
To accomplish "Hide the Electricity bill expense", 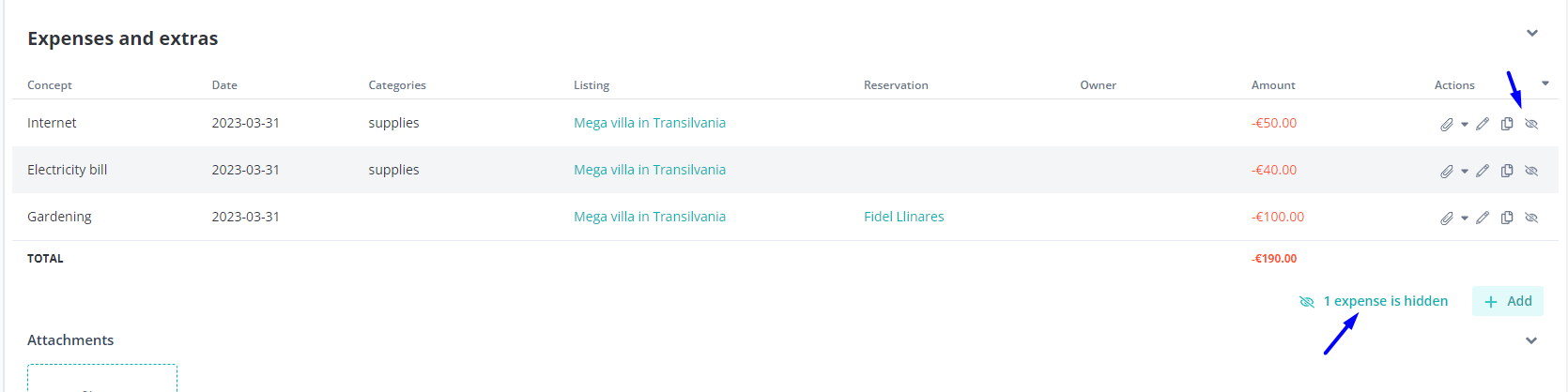I will coord(1531,171).
